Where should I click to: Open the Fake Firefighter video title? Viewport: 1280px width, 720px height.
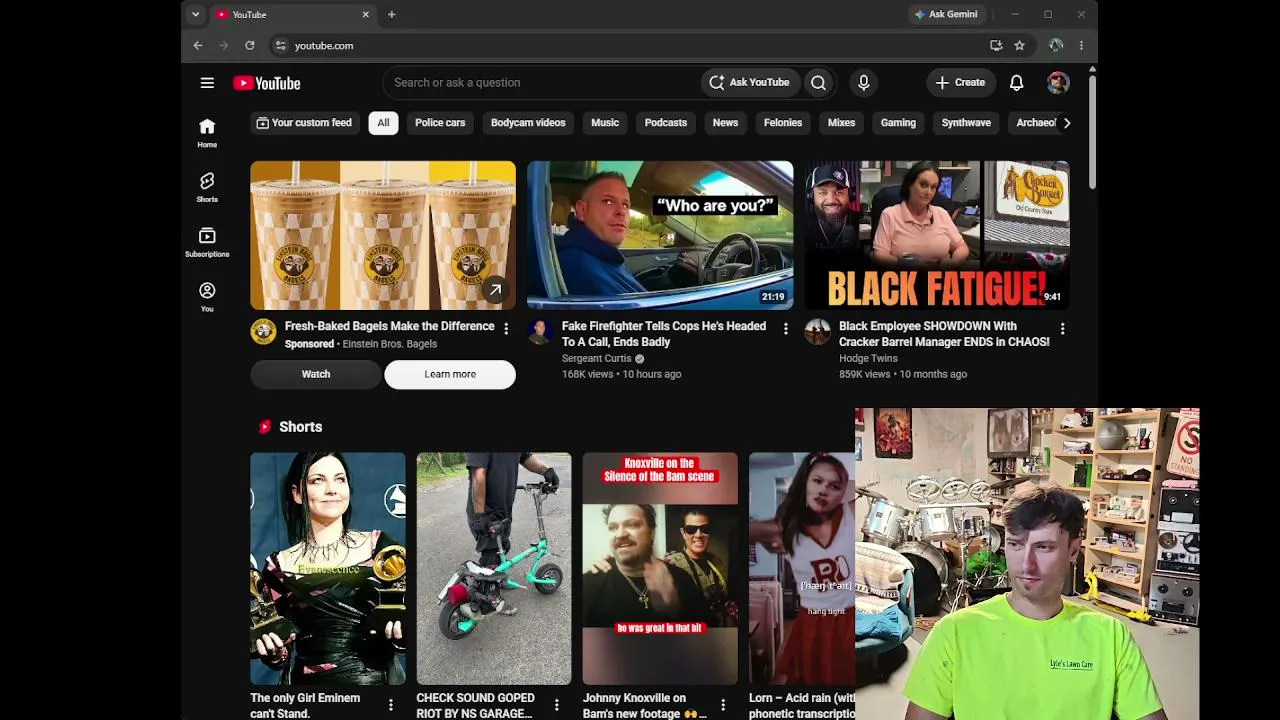(x=664, y=334)
